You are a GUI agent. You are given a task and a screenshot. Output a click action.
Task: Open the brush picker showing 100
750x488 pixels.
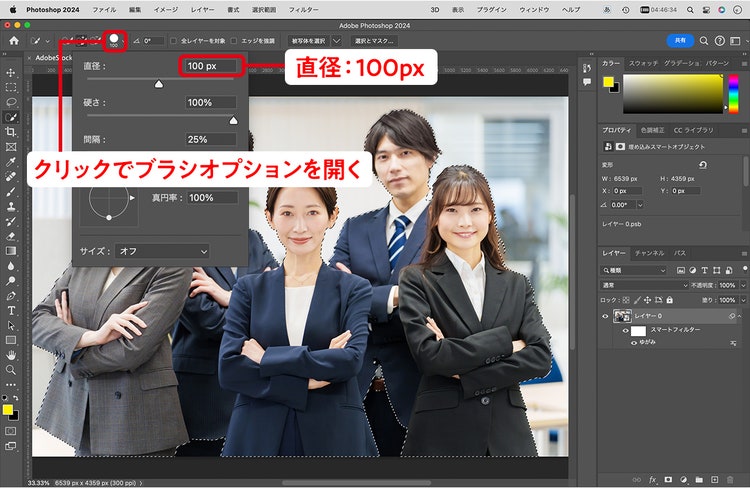point(114,41)
